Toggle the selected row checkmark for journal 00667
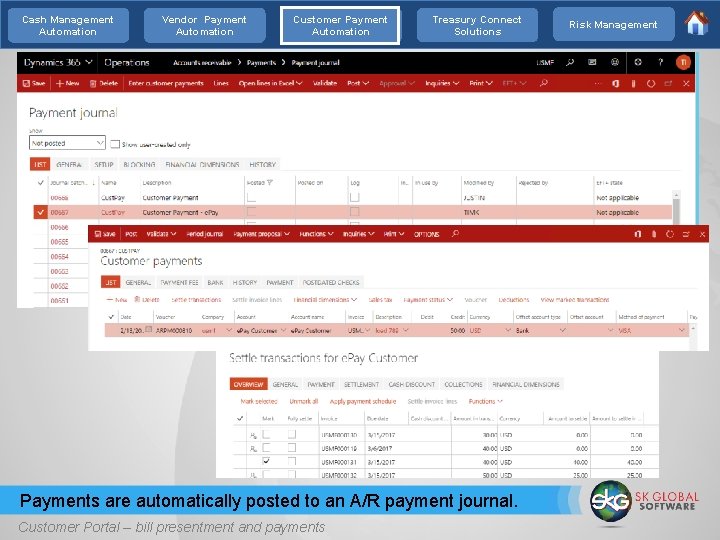Screen dimensions: 720x540 pyautogui.click(x=40, y=212)
